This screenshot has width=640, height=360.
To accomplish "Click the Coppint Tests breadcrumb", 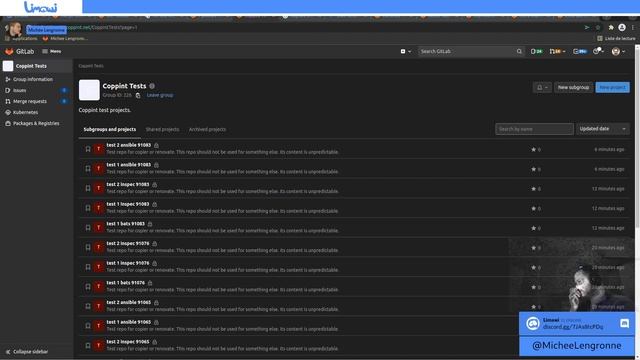I will pyautogui.click(x=91, y=66).
